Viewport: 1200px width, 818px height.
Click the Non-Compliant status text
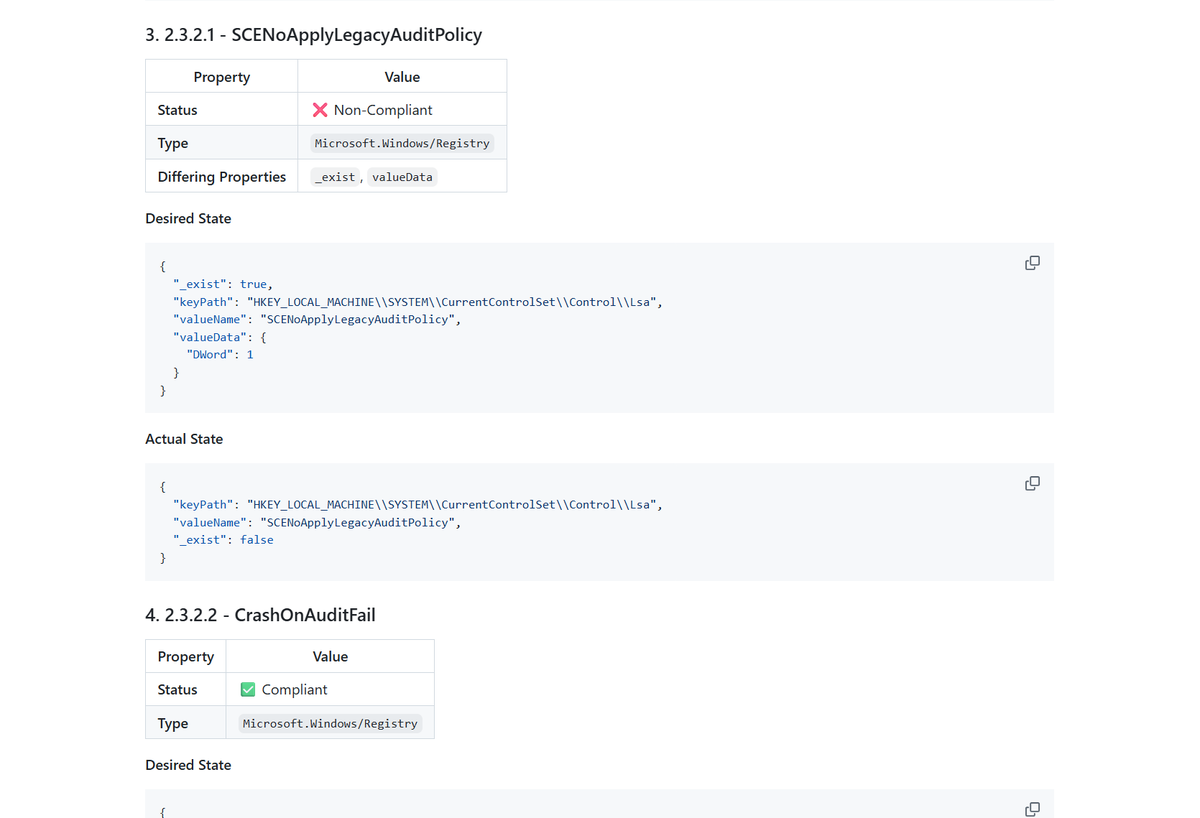(x=383, y=110)
